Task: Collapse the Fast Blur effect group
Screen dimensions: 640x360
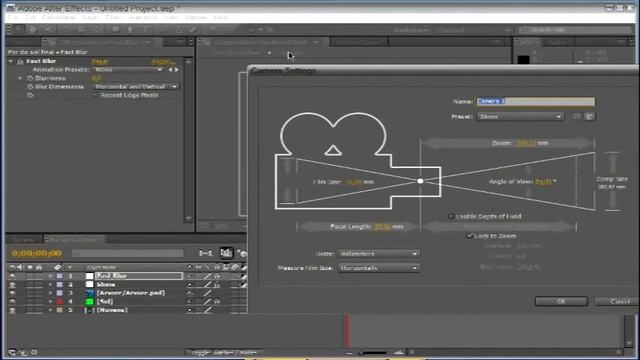Action: point(11,61)
